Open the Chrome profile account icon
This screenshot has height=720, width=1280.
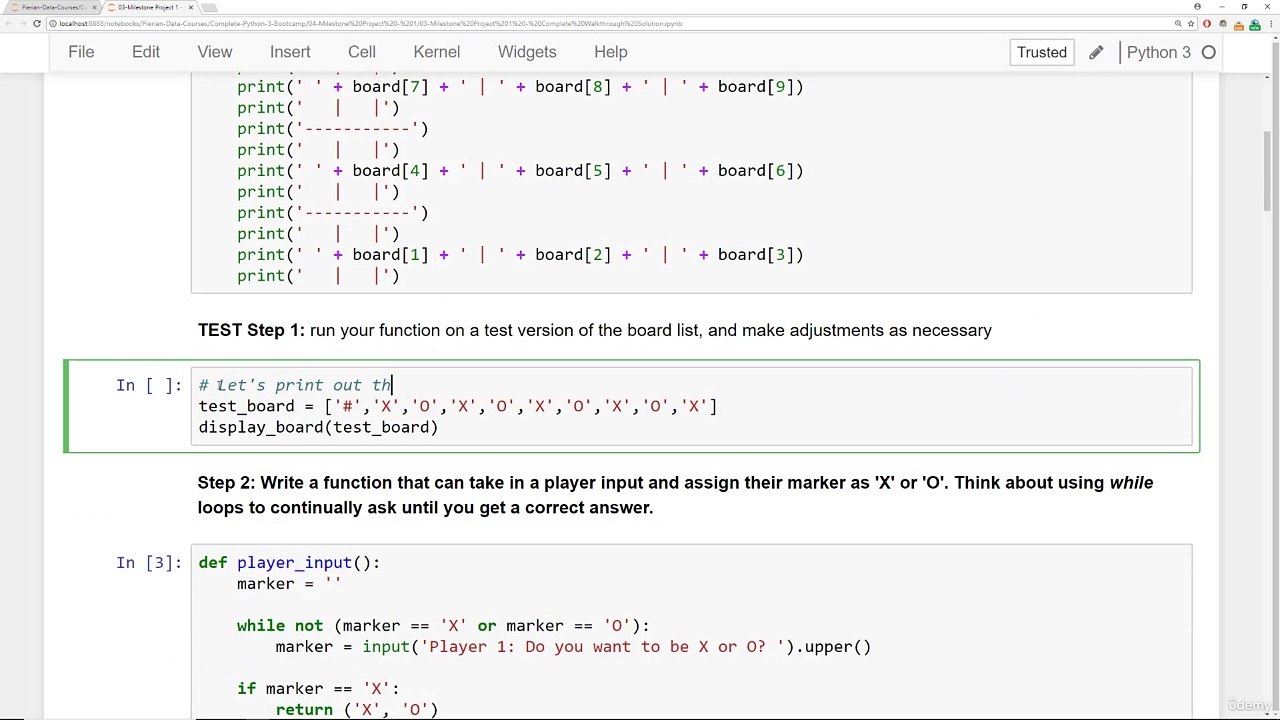[1197, 7]
